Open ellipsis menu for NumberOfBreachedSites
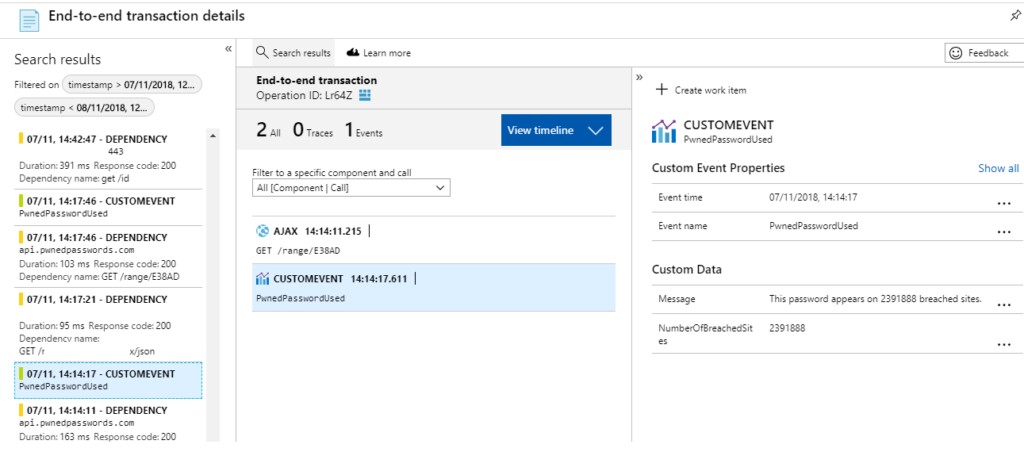 1004,343
